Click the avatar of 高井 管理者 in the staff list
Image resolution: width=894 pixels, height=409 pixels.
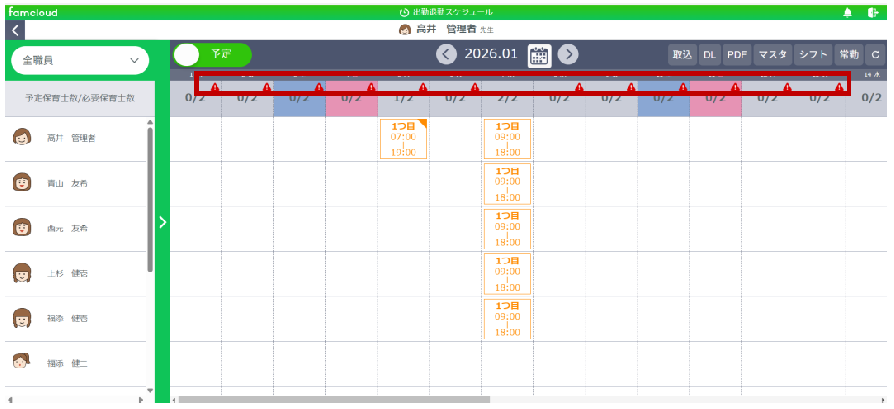pyautogui.click(x=22, y=138)
